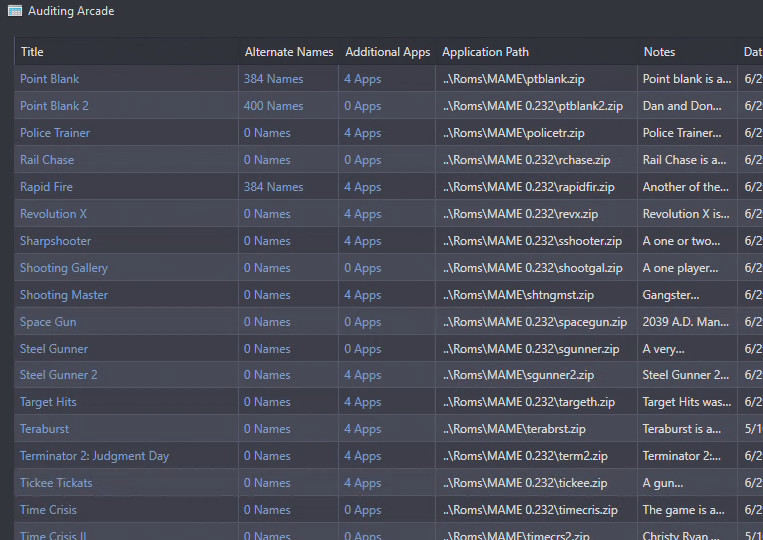This screenshot has width=763, height=540.
Task: Click the targeth.zip application path
Action: pyautogui.click(x=529, y=402)
